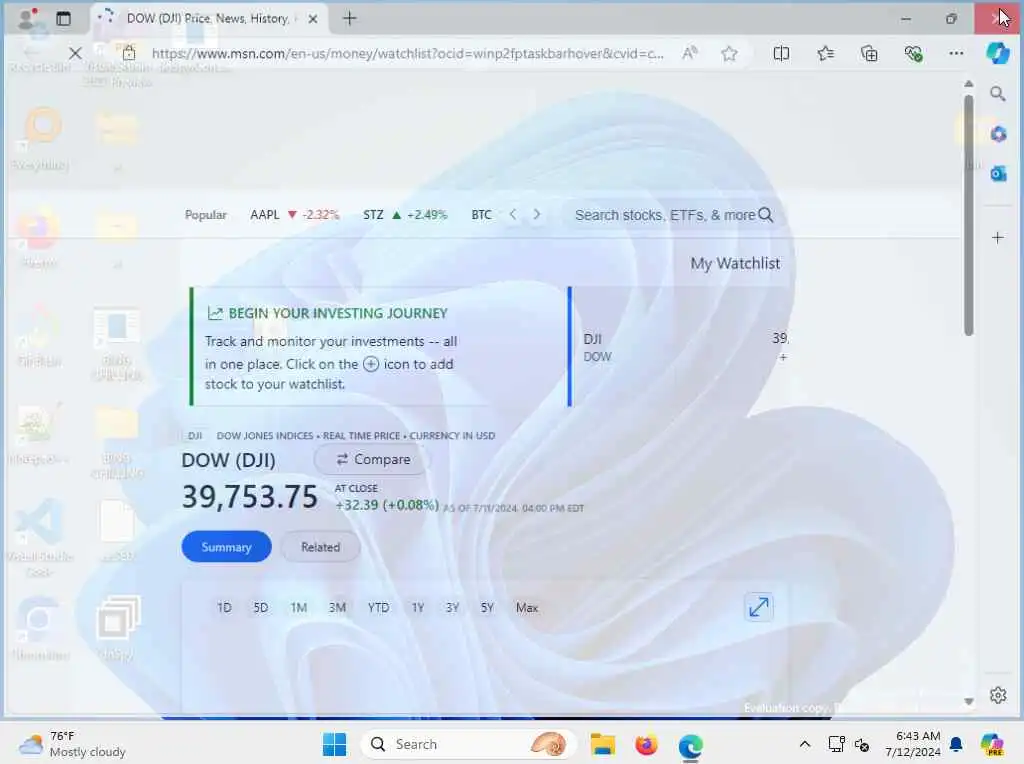This screenshot has width=1024, height=764.
Task: Open Firefox from taskbar
Action: (x=646, y=744)
